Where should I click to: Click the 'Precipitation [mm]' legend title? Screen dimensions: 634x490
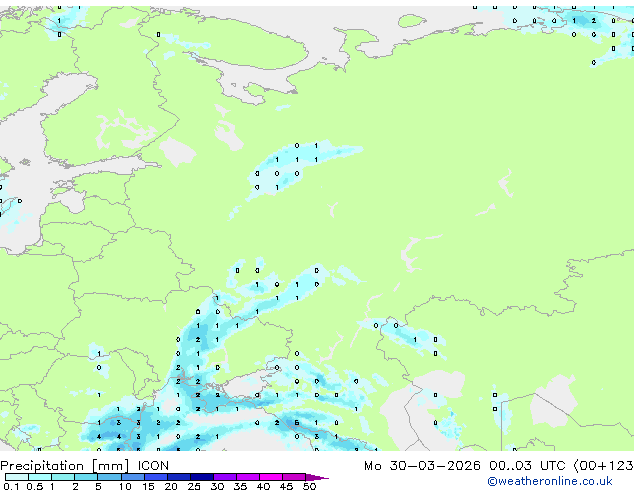[65, 466]
